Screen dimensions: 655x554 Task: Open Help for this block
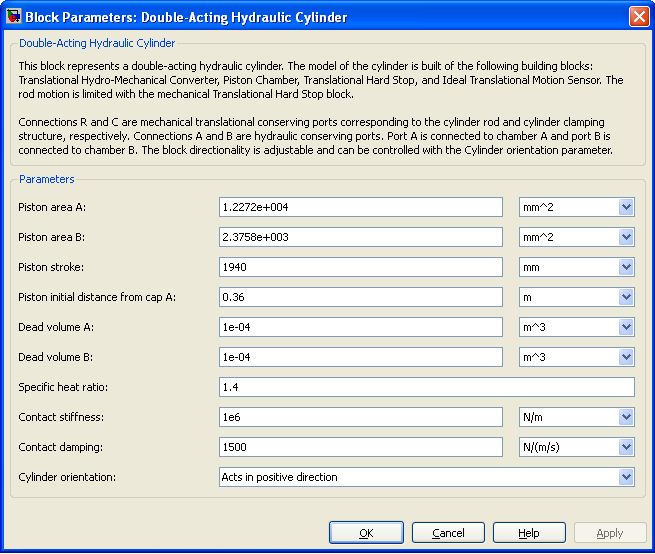pos(529,533)
